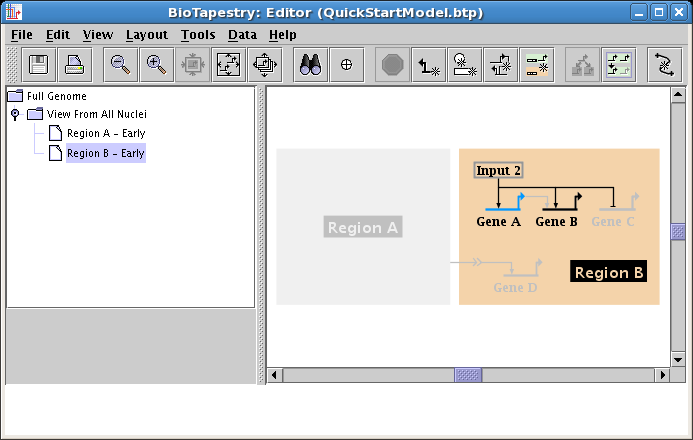Select Full Genome in the model tree
Viewport: 693px width, 440px height.
[x=56, y=97]
